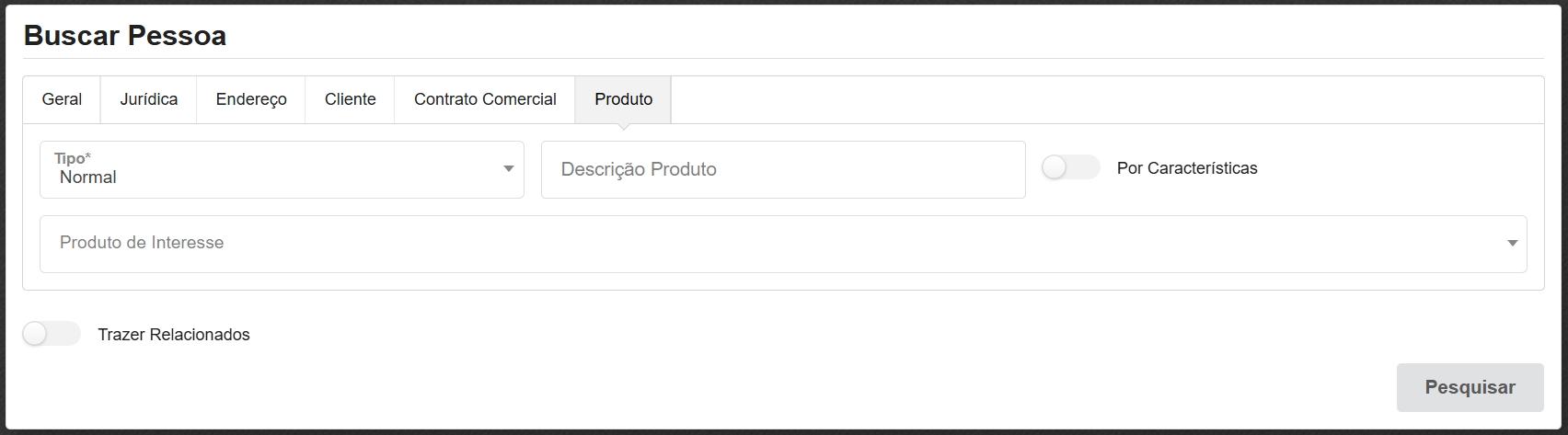This screenshot has width=1568, height=435.
Task: Click the Trazer Relacionados label text
Action: pyautogui.click(x=174, y=335)
